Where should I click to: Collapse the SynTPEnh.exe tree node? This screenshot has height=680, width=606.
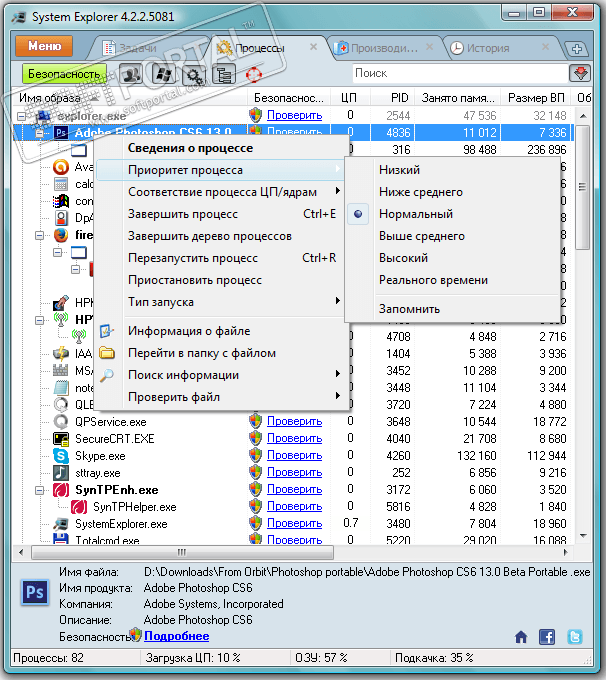click(x=39, y=490)
